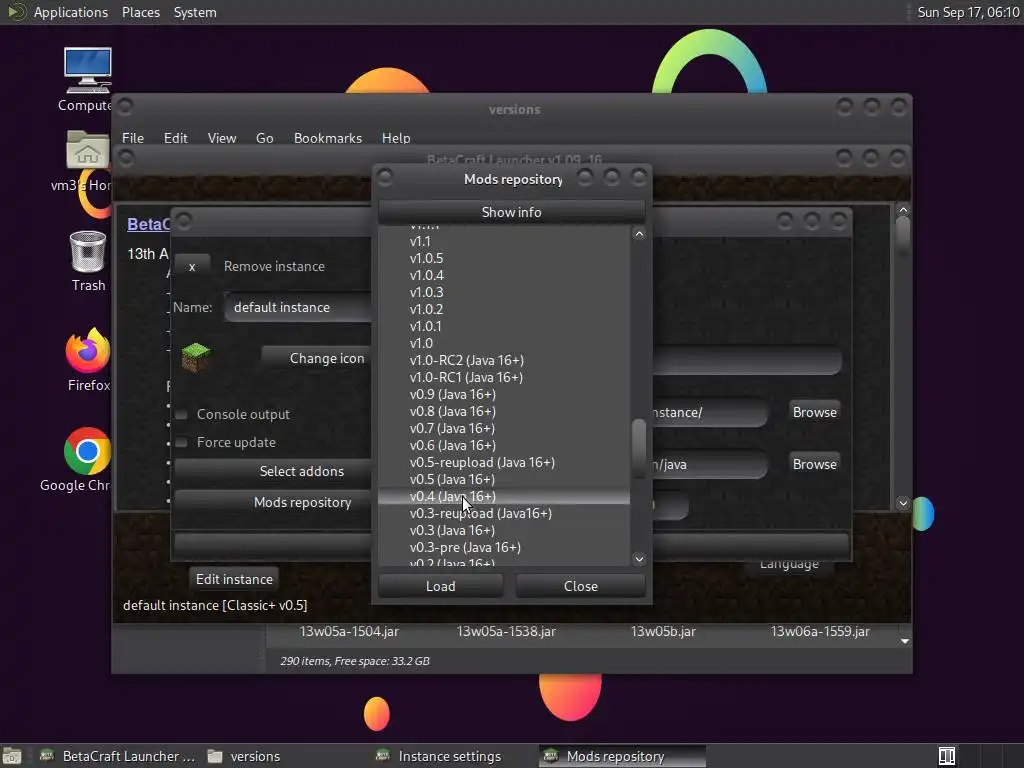Image resolution: width=1024 pixels, height=768 pixels.
Task: Select v1.0.5 in the mods list
Action: 504,258
